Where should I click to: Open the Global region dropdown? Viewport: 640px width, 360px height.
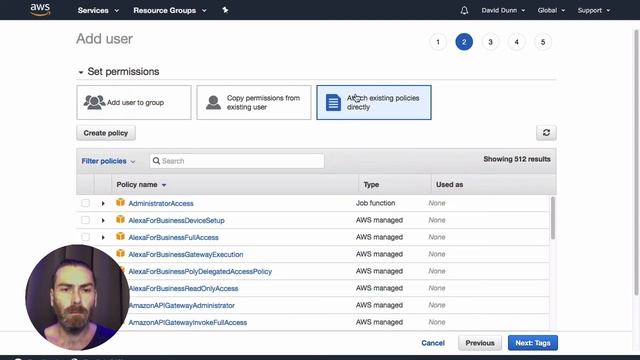click(x=551, y=10)
